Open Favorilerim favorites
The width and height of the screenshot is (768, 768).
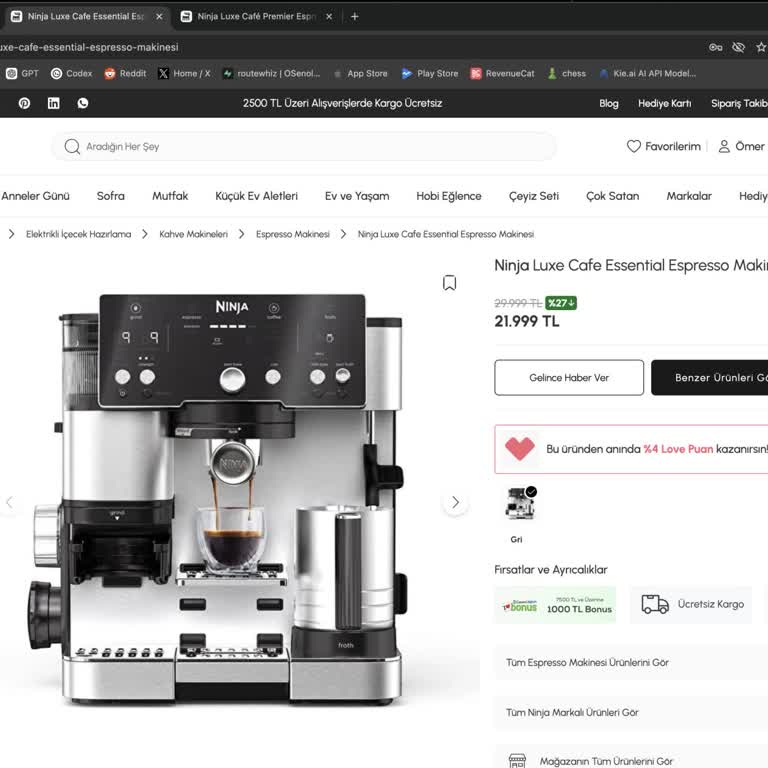(664, 146)
